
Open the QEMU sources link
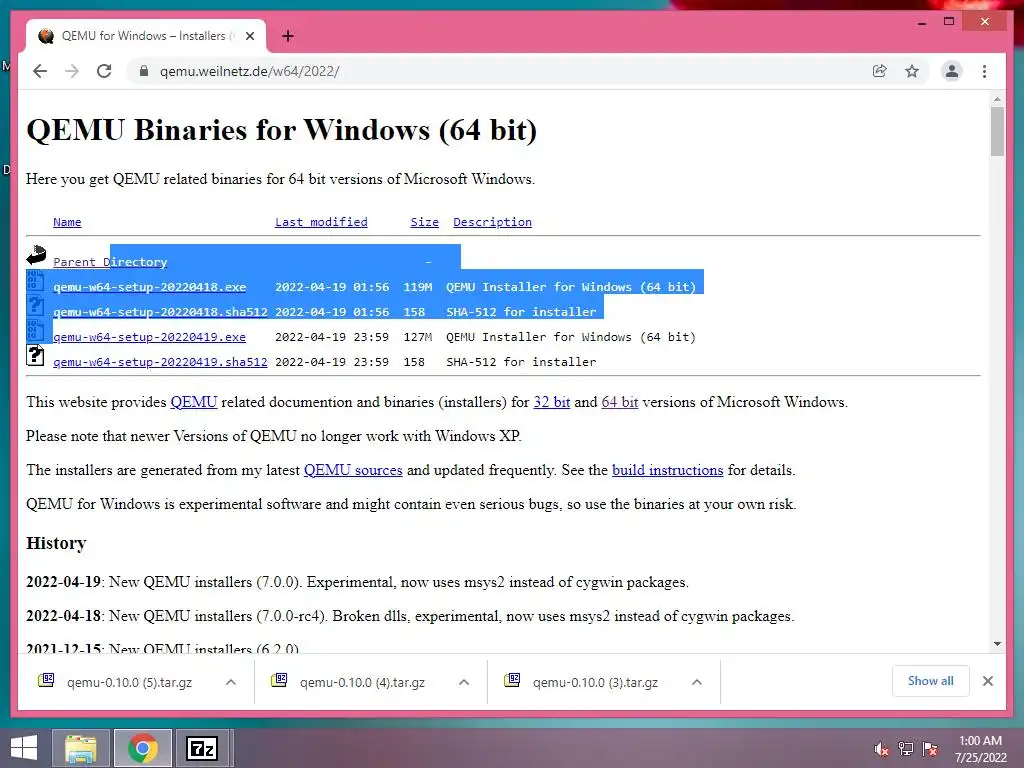click(x=353, y=470)
